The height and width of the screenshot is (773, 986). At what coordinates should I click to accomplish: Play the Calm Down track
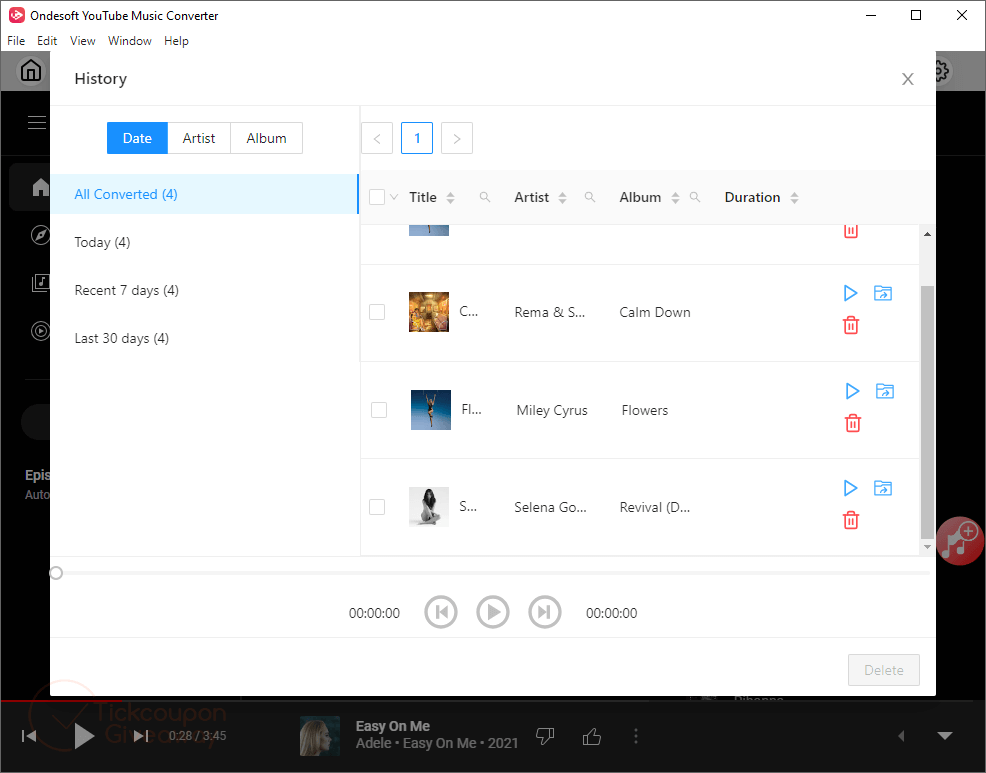tap(850, 293)
